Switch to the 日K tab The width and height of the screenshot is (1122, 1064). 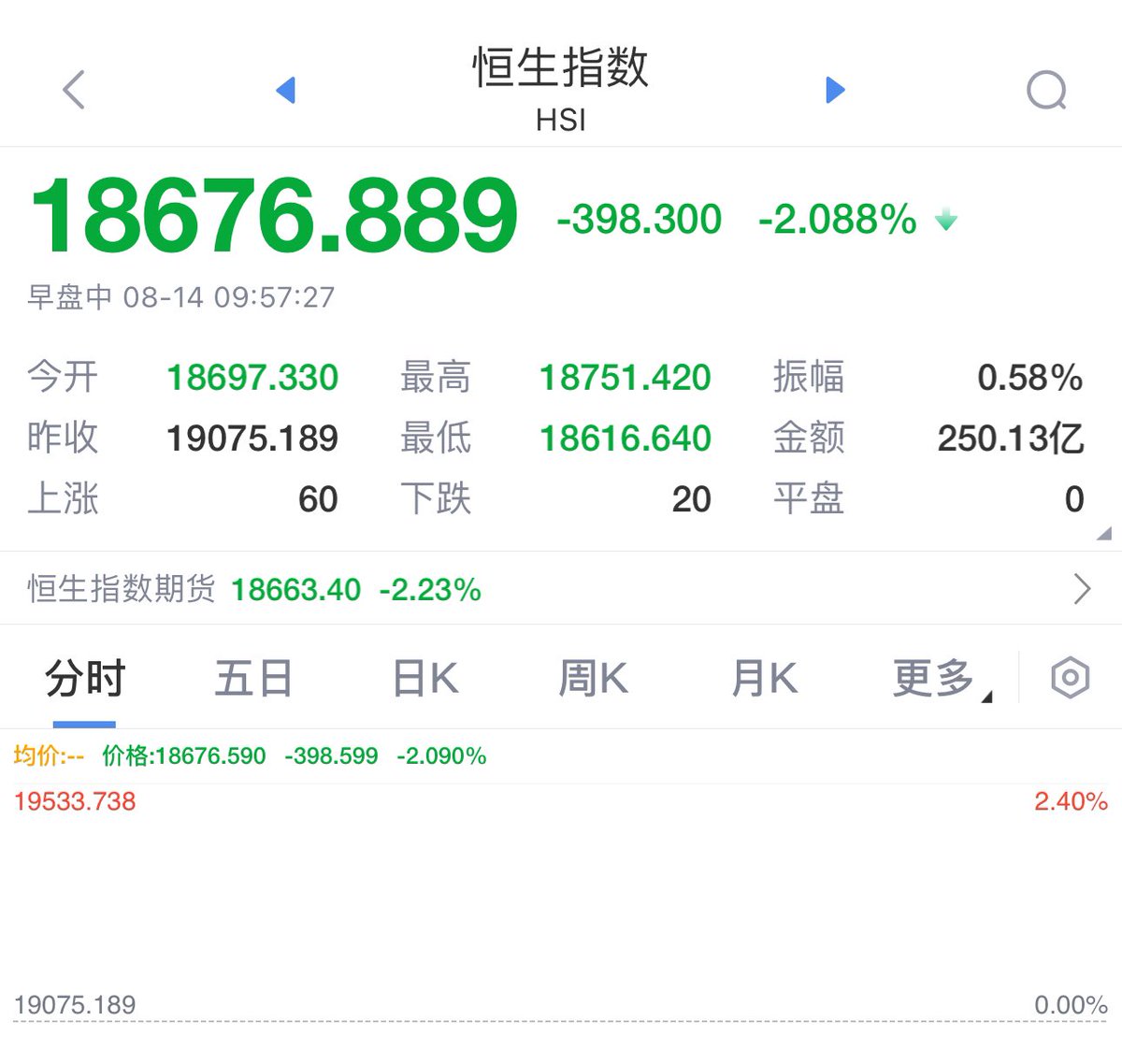tap(425, 679)
